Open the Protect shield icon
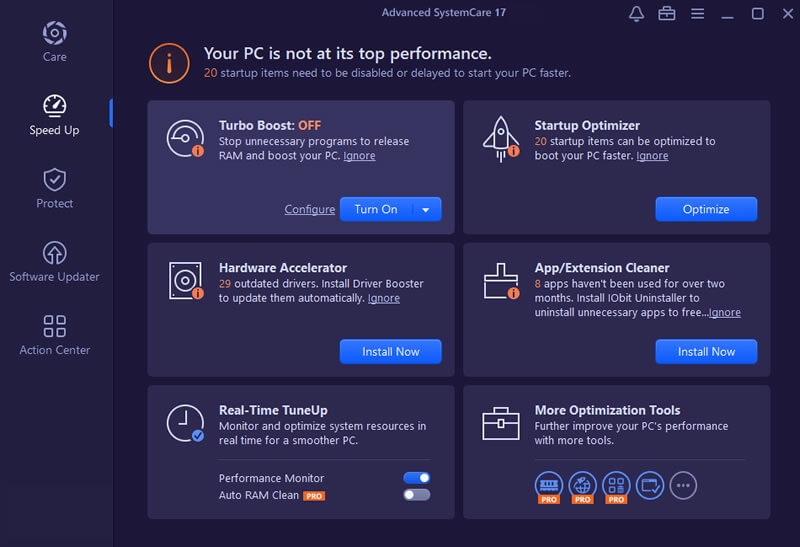 point(55,180)
